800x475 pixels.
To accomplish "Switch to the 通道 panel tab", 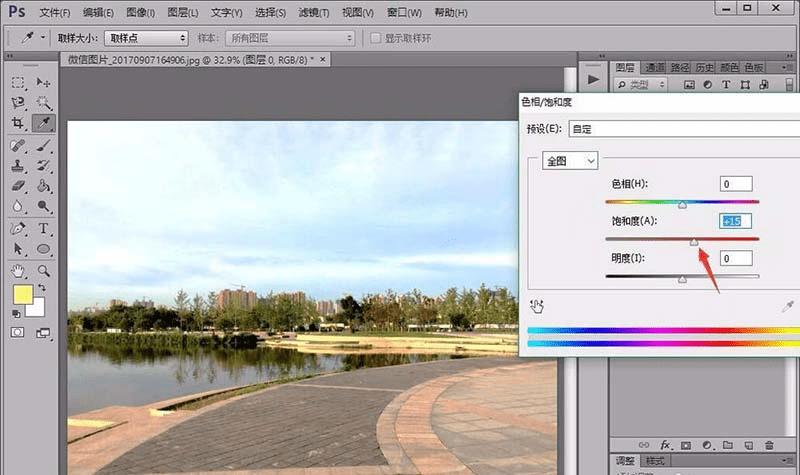I will pos(655,67).
